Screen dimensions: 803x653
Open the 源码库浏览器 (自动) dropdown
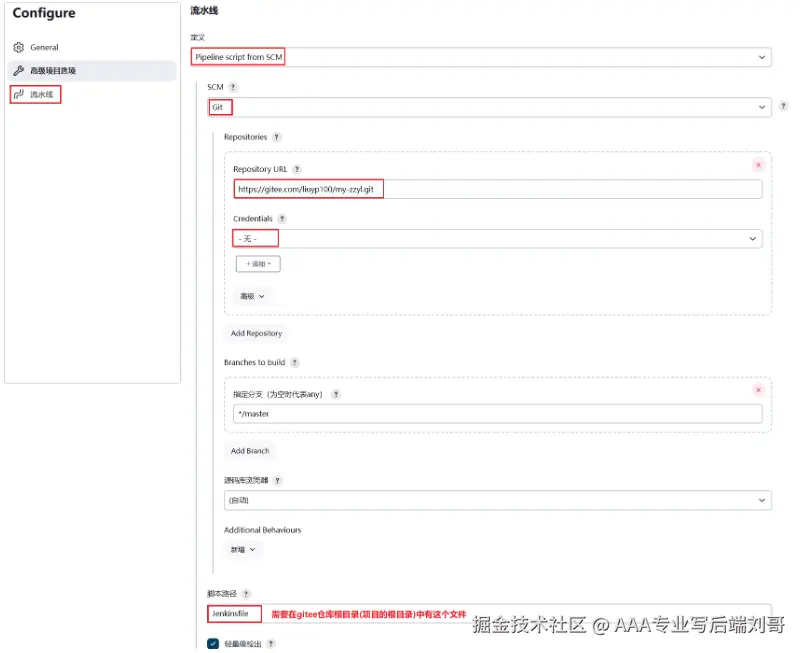tap(498, 500)
